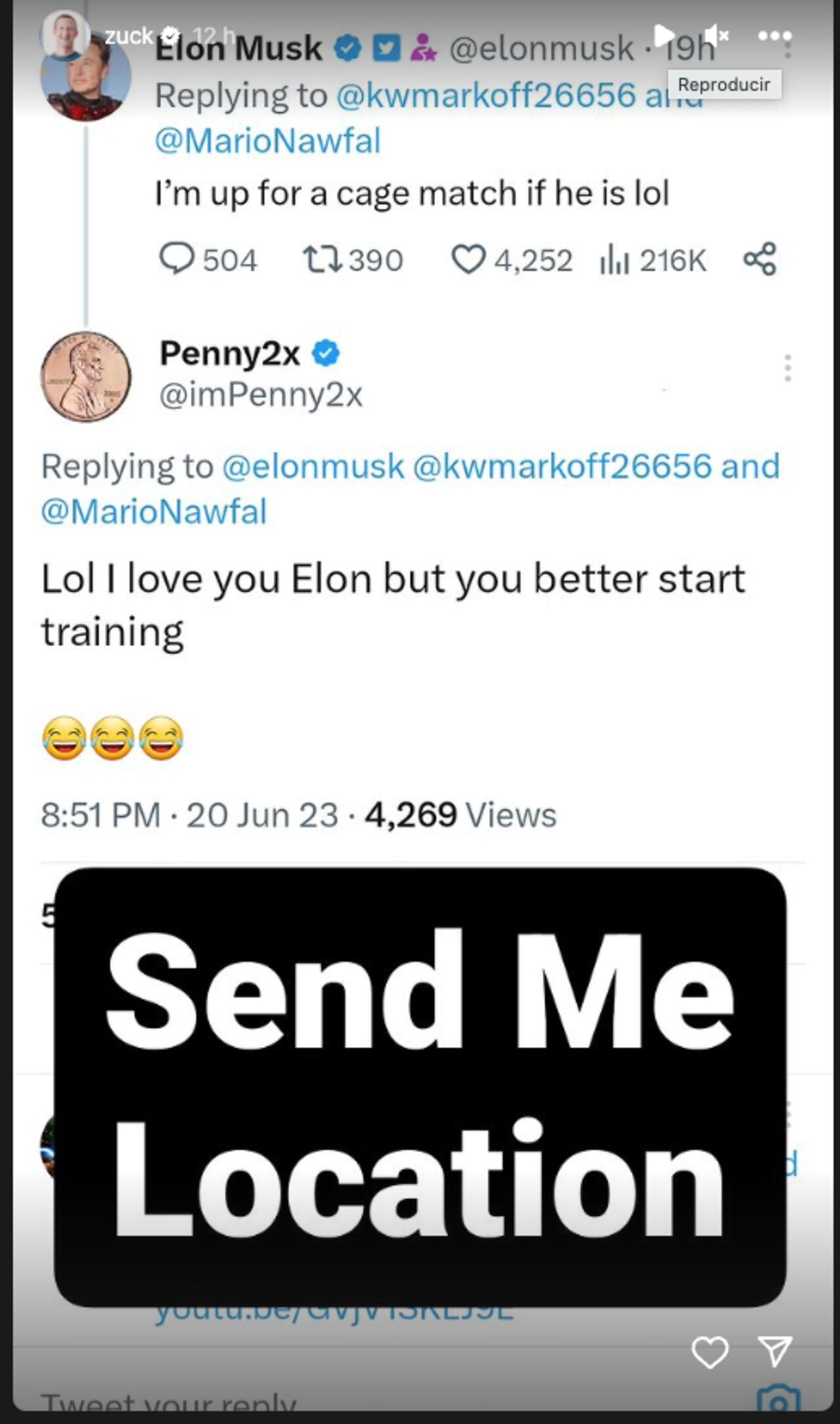840x1424 pixels.
Task: Click the @elonmusk mention in Penny2x reply
Action: click(313, 467)
